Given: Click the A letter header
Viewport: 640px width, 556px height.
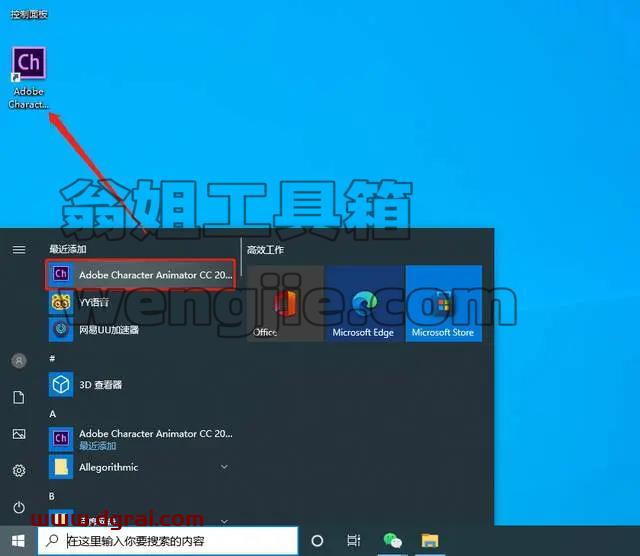Looking at the screenshot, I should click(x=52, y=414).
